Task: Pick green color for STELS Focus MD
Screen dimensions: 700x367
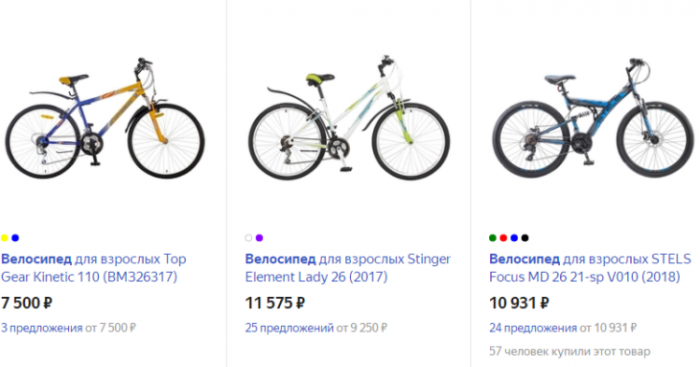Action: tap(493, 238)
